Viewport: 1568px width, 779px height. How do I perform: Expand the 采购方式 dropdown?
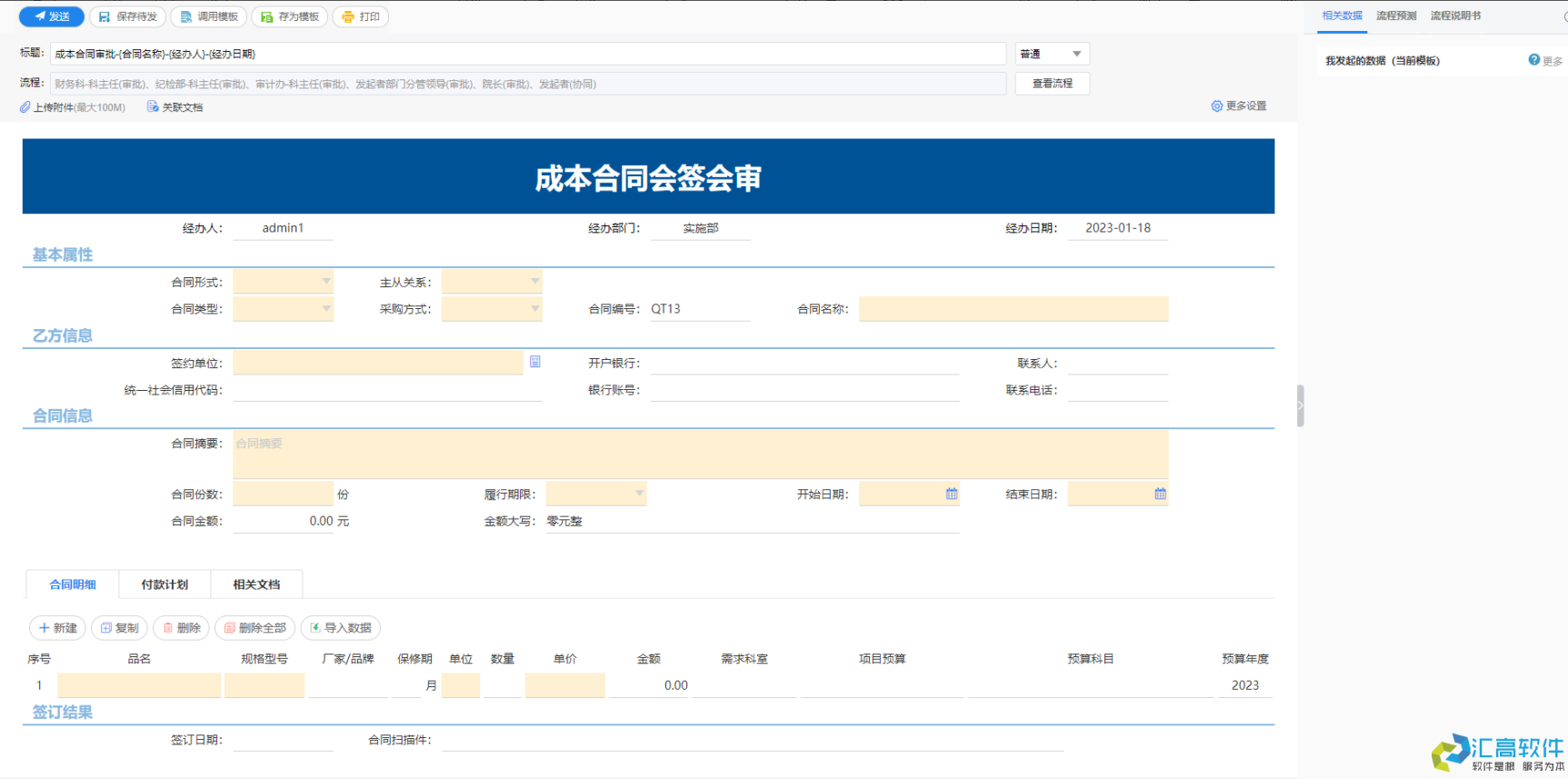534,309
